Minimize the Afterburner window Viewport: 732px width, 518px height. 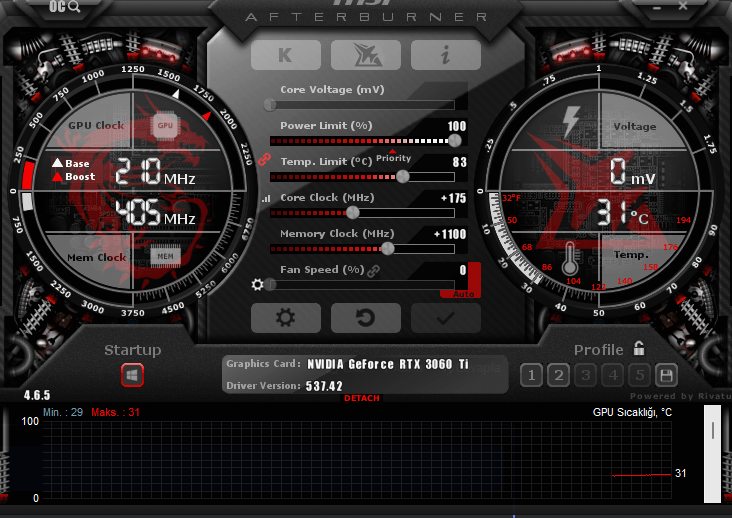(657, 7)
